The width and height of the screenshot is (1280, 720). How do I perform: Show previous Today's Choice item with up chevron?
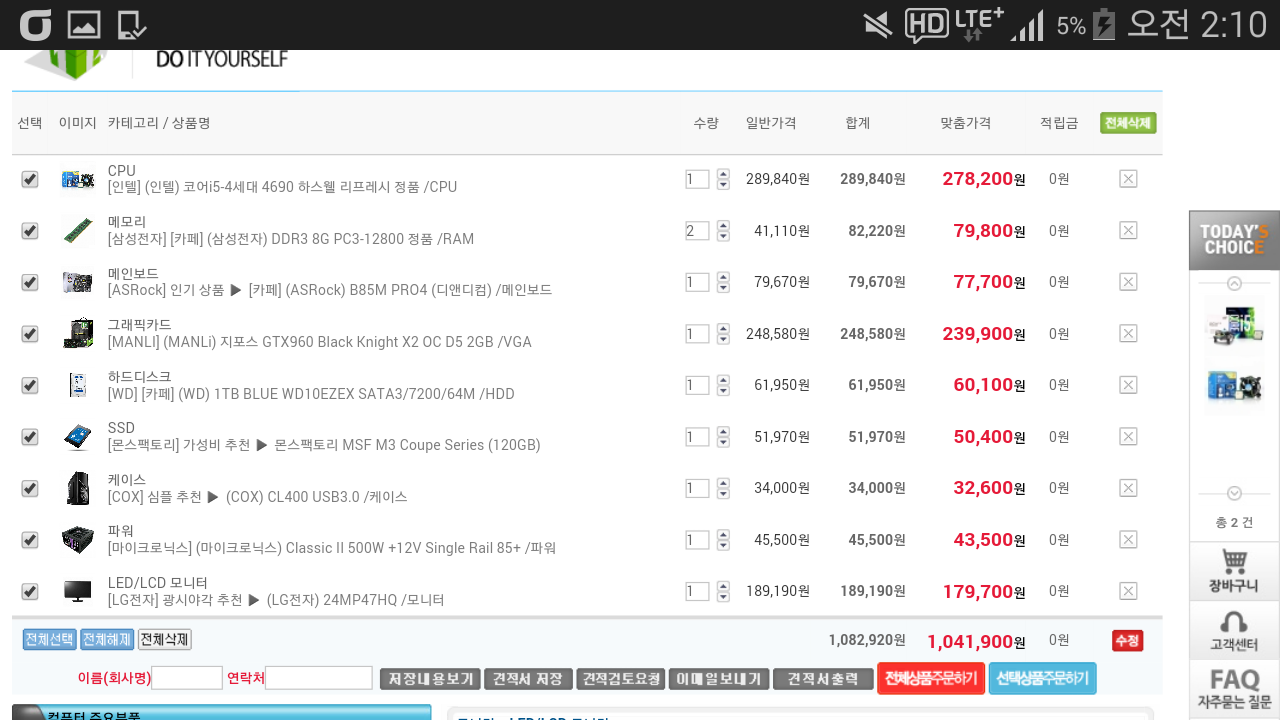[x=1234, y=282]
